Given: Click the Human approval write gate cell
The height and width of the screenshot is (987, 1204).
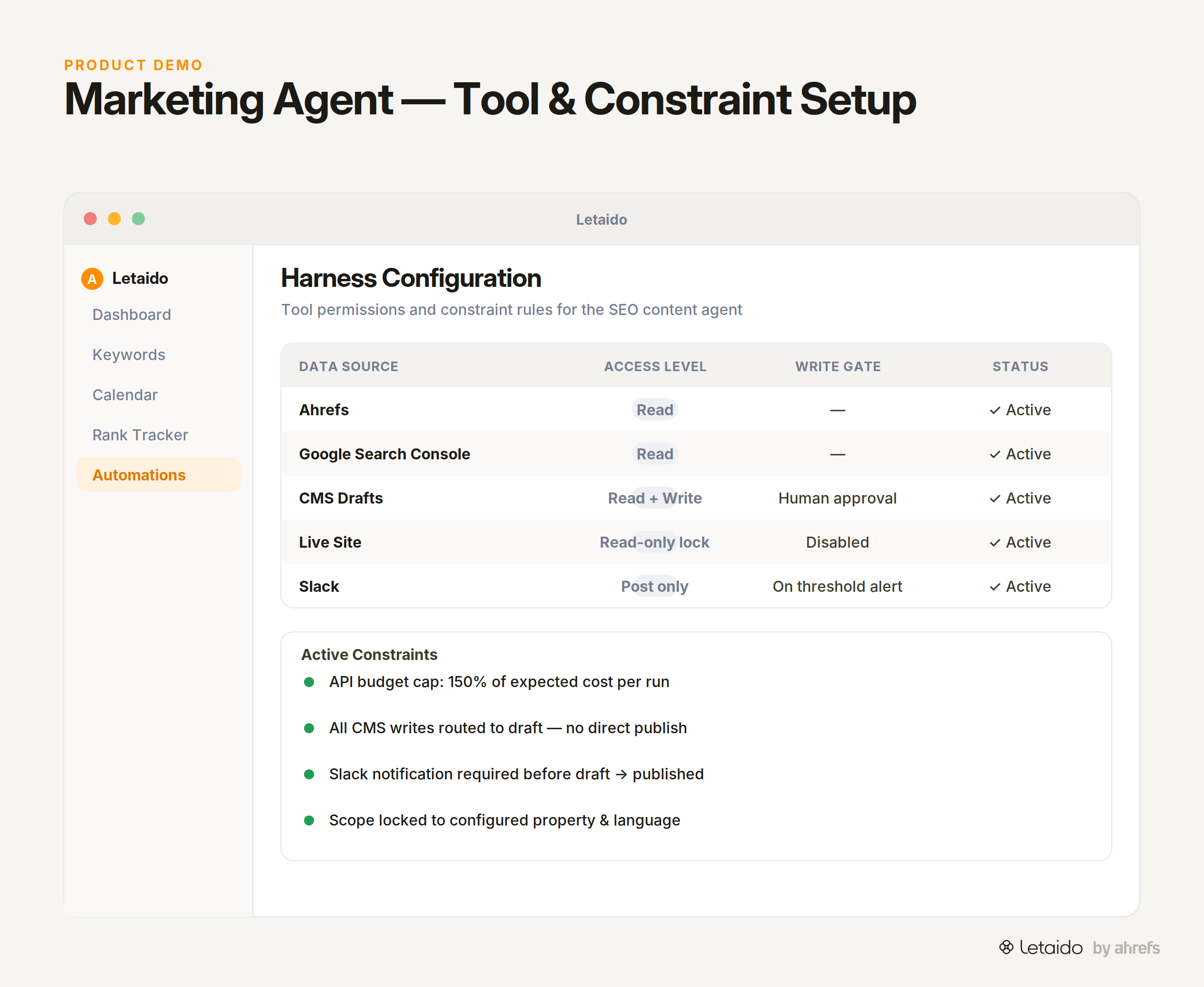Looking at the screenshot, I should coord(837,498).
